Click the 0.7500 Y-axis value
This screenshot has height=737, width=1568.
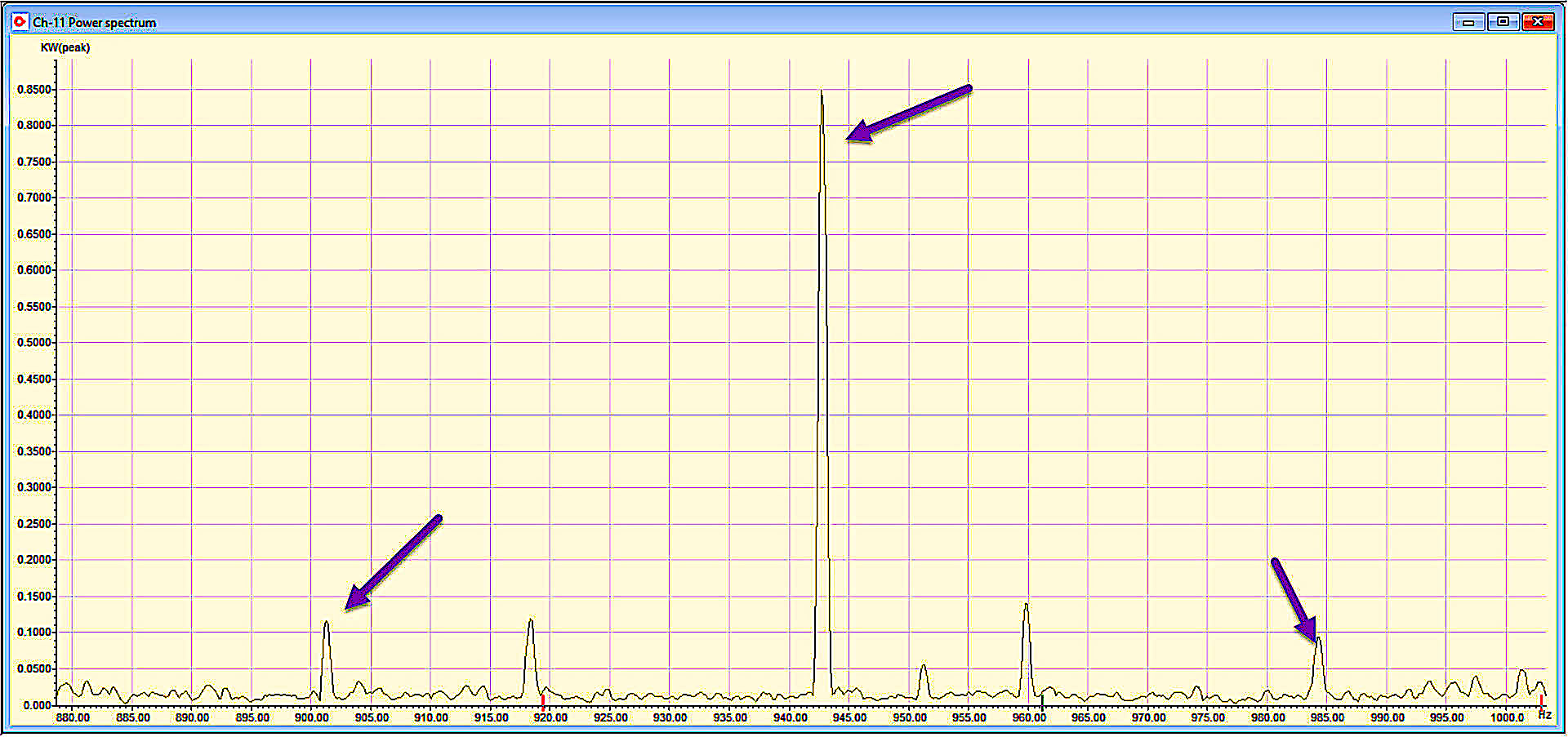[x=34, y=162]
